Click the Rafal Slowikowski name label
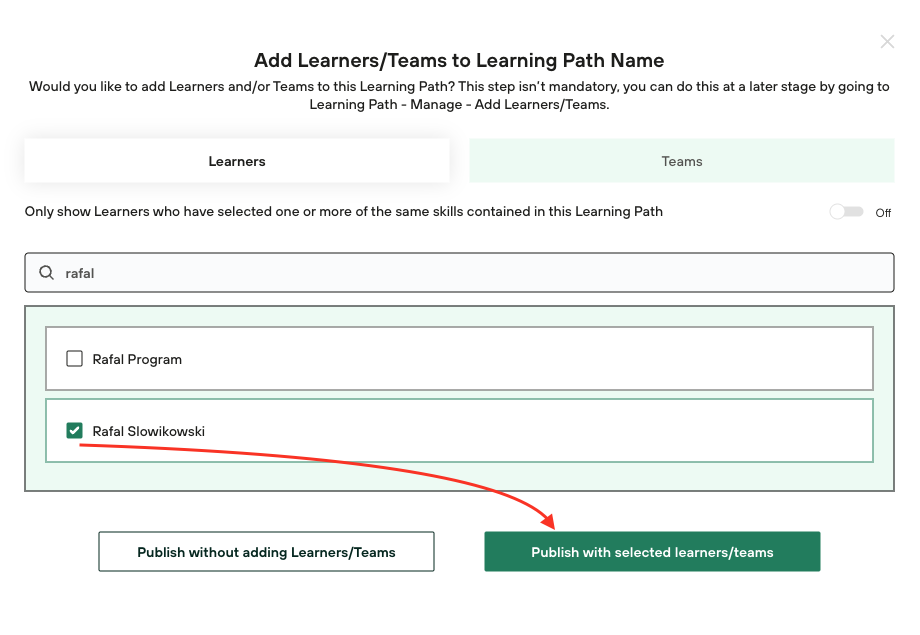The image size is (920, 635). point(148,431)
